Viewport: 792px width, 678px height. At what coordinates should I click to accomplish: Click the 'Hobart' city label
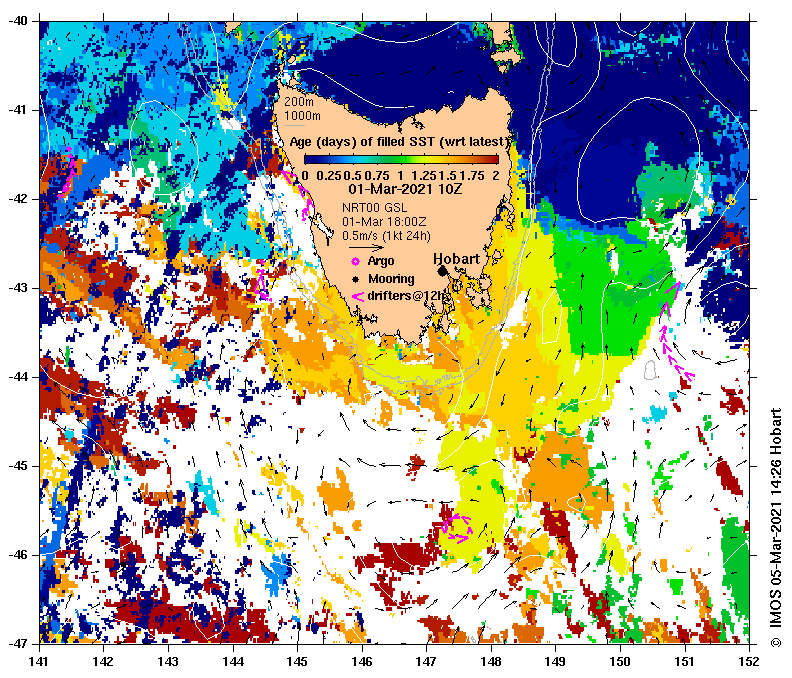[x=457, y=259]
